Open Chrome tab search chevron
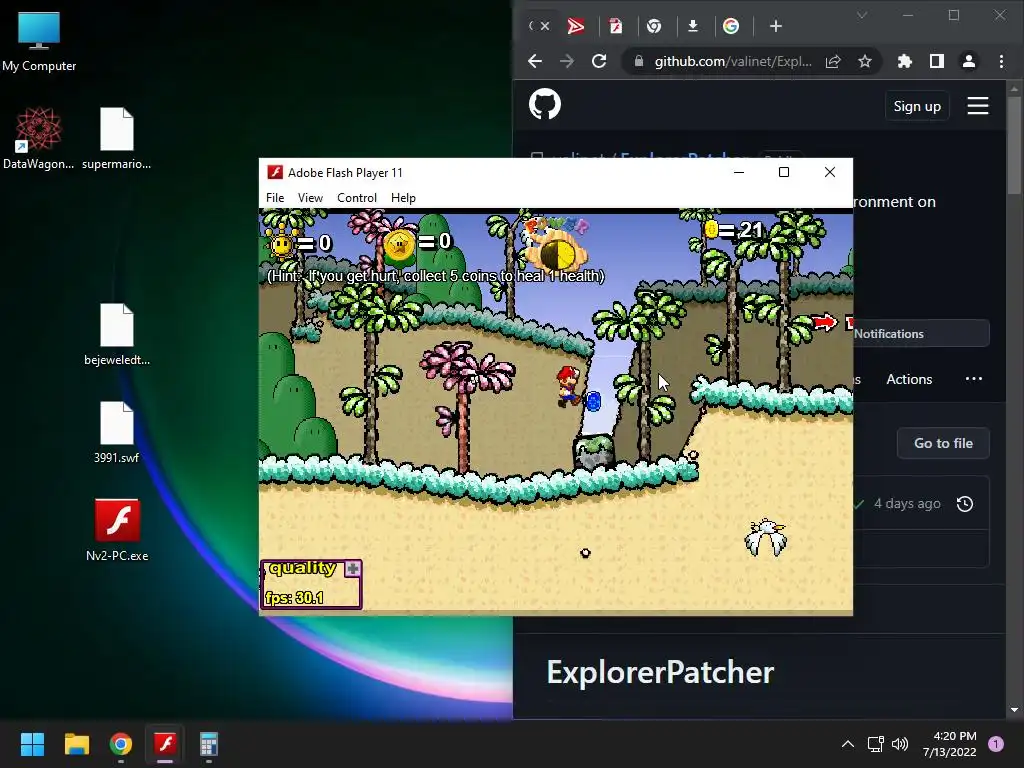 point(862,15)
